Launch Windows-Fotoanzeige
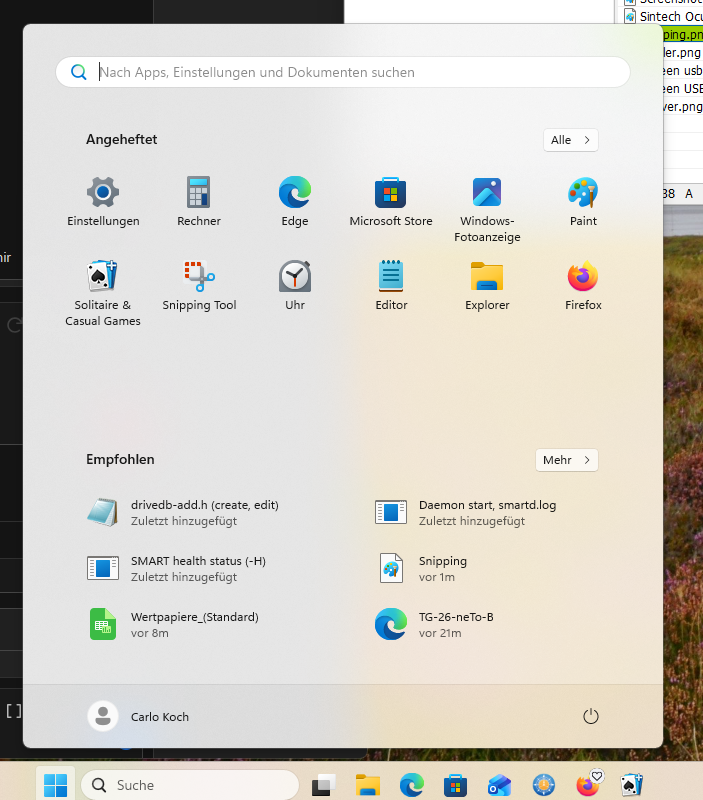The image size is (703, 800). pyautogui.click(x=487, y=209)
